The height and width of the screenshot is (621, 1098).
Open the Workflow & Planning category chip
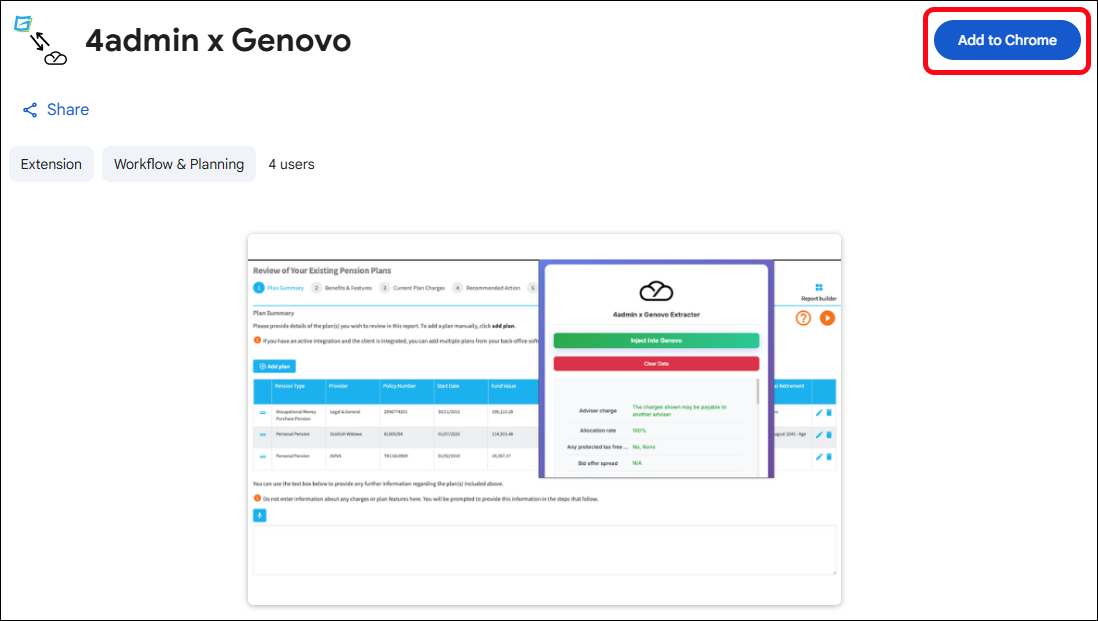(x=179, y=164)
